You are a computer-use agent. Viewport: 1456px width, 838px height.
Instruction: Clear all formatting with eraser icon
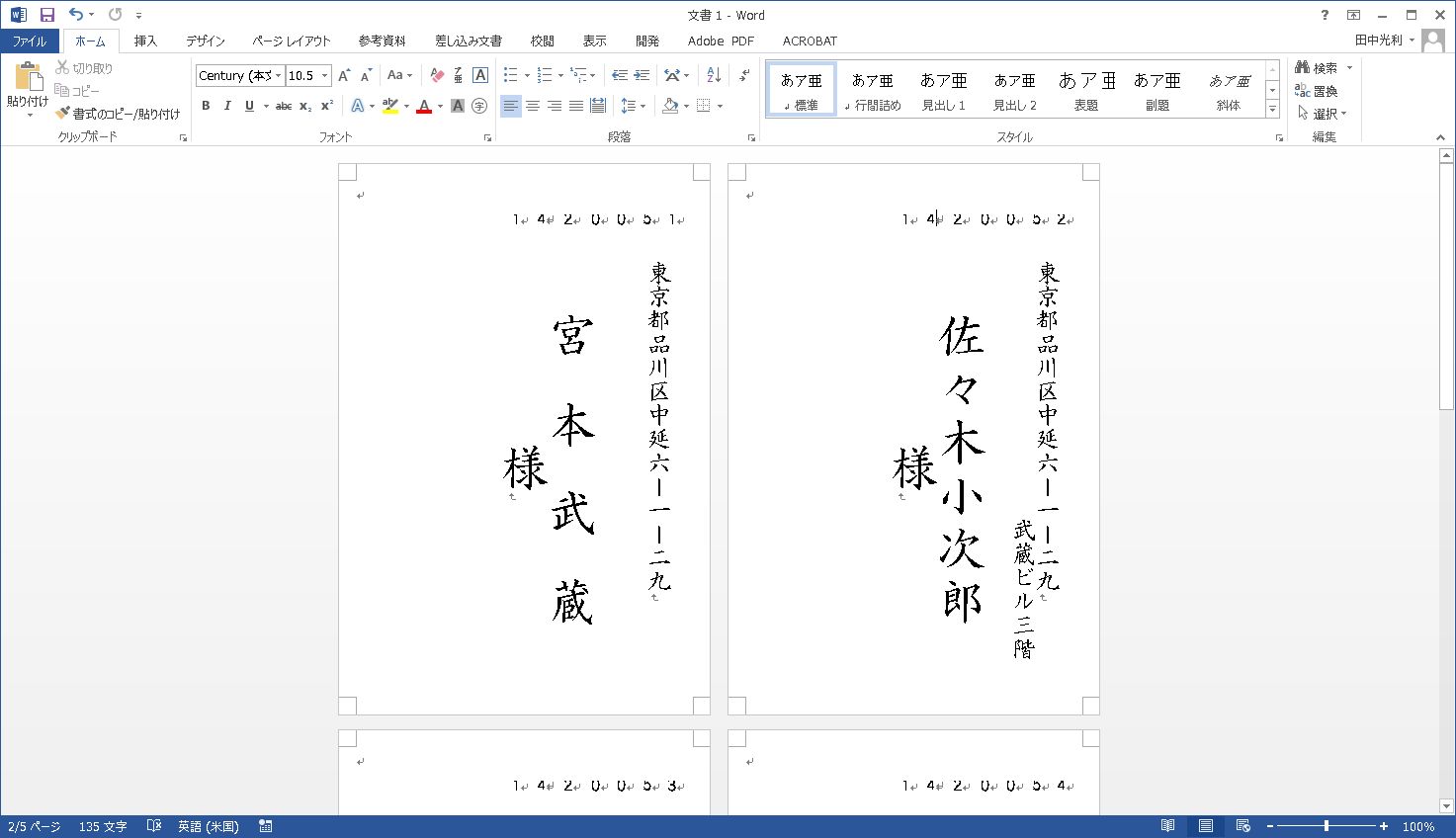pyautogui.click(x=437, y=75)
